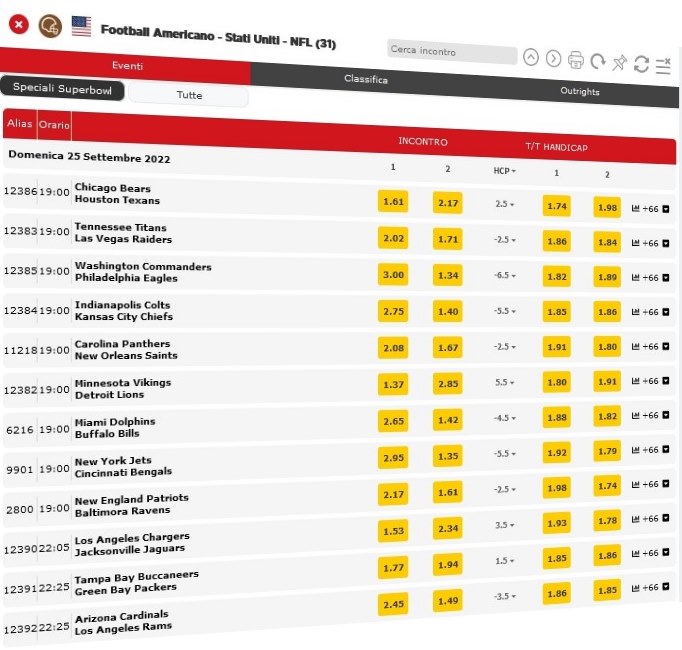Screen dimensions: 682x650
Task: Open handicap -3.5 dropdown for Arizona Cardinals
Action: coord(505,596)
